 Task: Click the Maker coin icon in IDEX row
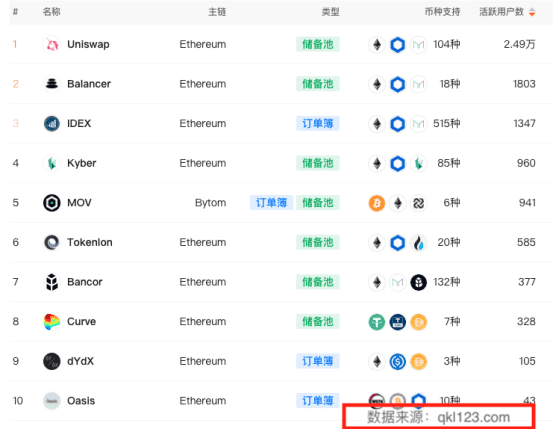tap(419, 124)
